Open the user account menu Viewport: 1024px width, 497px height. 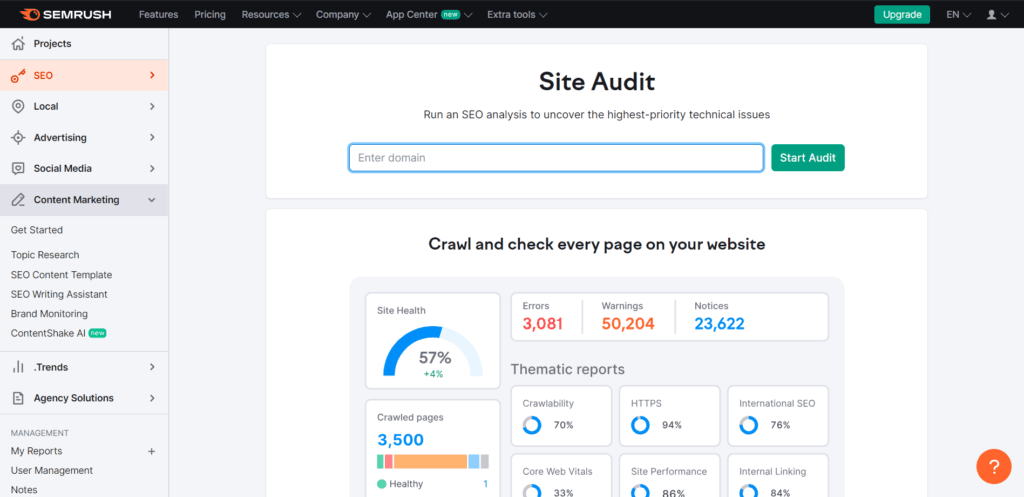coord(996,15)
